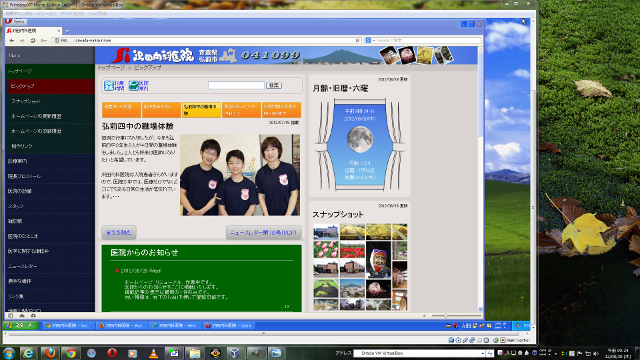Launch VLC media player from the taskbar
Image resolution: width=640 pixels, height=360 pixels.
tap(153, 353)
